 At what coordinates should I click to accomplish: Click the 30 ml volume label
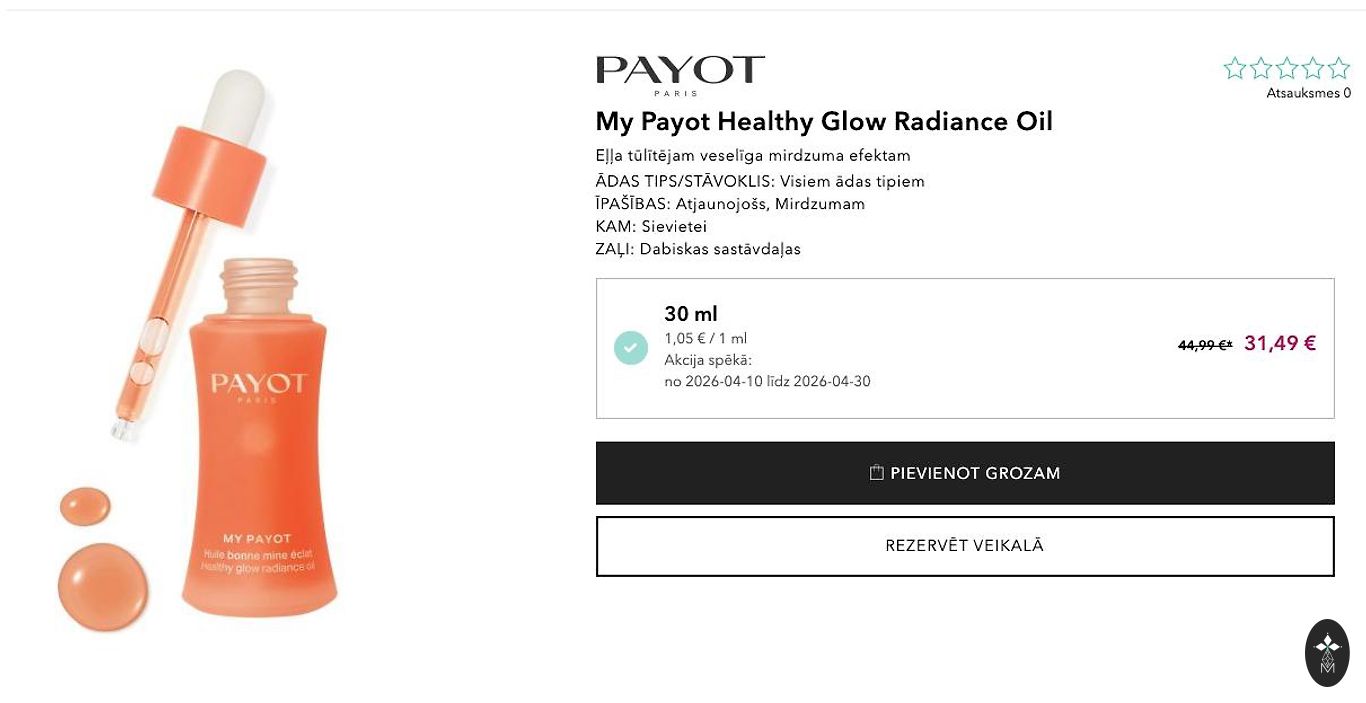coord(691,314)
